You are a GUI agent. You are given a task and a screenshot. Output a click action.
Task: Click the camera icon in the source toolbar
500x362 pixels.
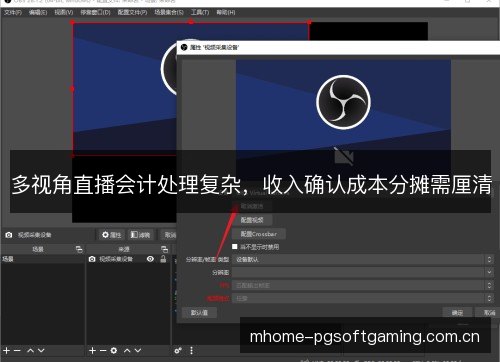pos(9,235)
